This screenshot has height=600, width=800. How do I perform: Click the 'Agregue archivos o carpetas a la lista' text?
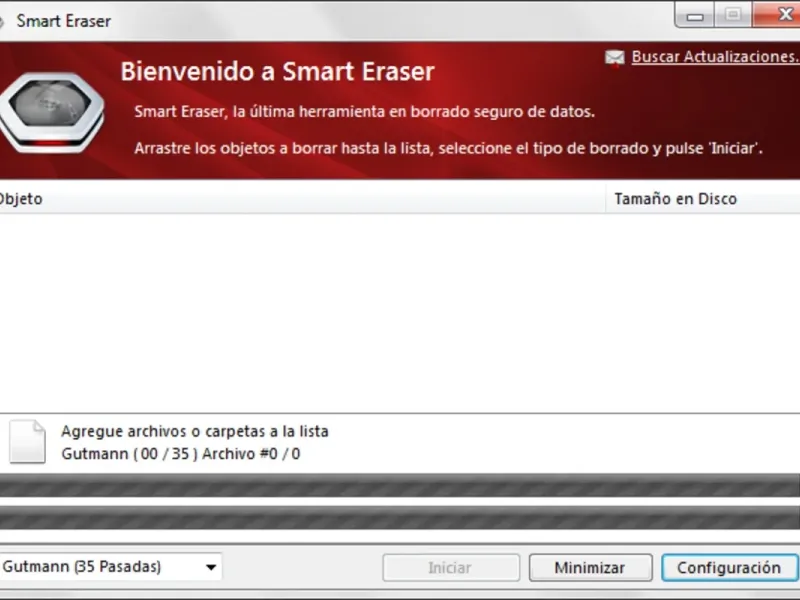(194, 431)
